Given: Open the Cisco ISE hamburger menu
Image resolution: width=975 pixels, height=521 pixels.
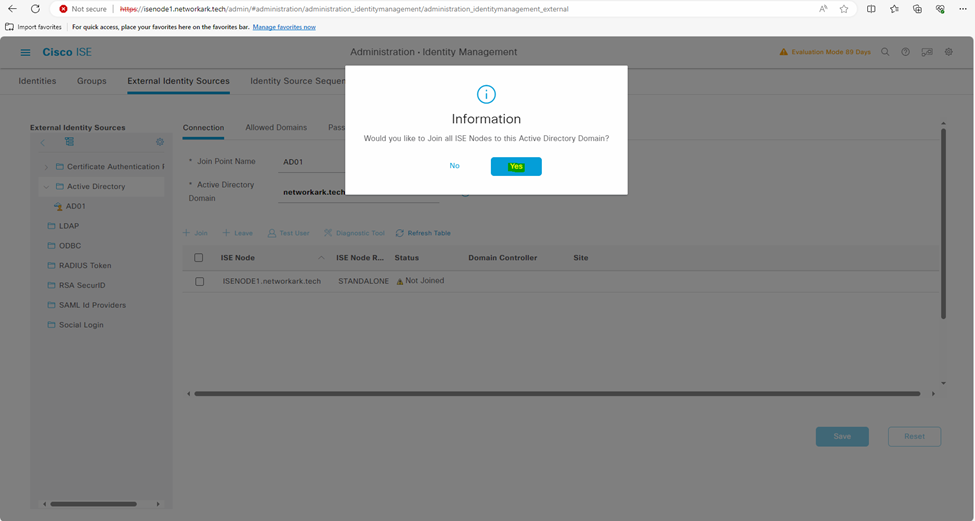Looking at the screenshot, I should (26, 52).
